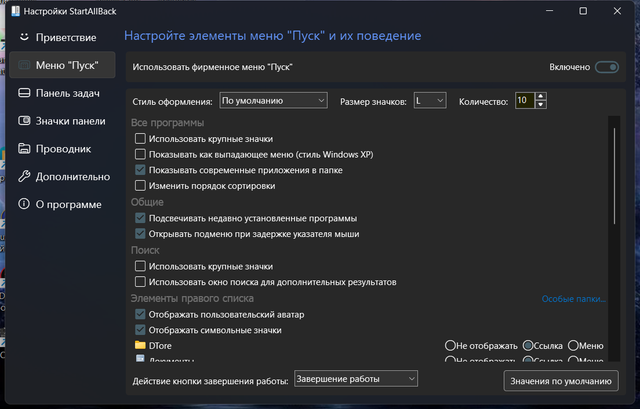The image size is (640, 409).
Task: Click the smiley icon beside Приветствие
Action: (x=24, y=37)
